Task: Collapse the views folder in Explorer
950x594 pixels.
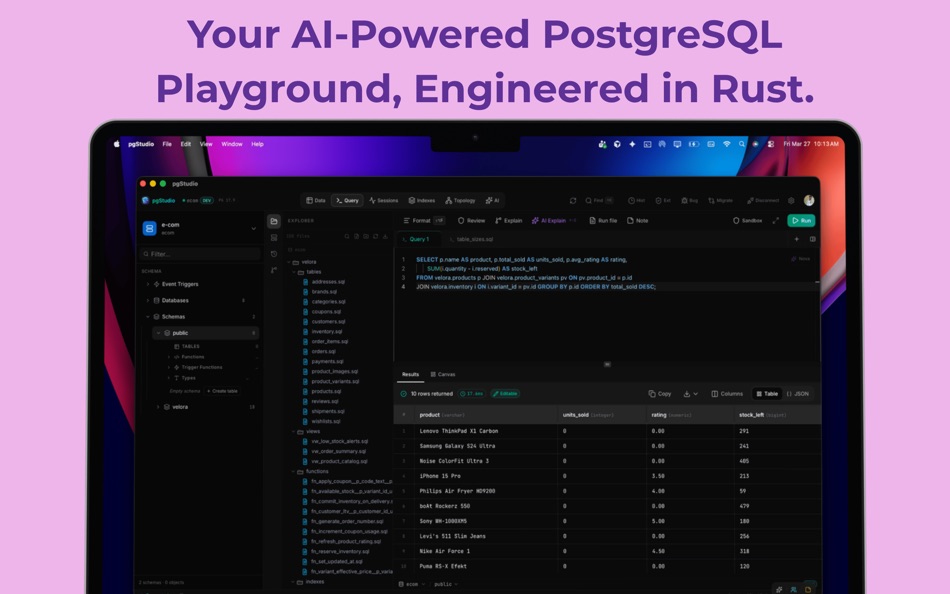Action: pyautogui.click(x=293, y=432)
